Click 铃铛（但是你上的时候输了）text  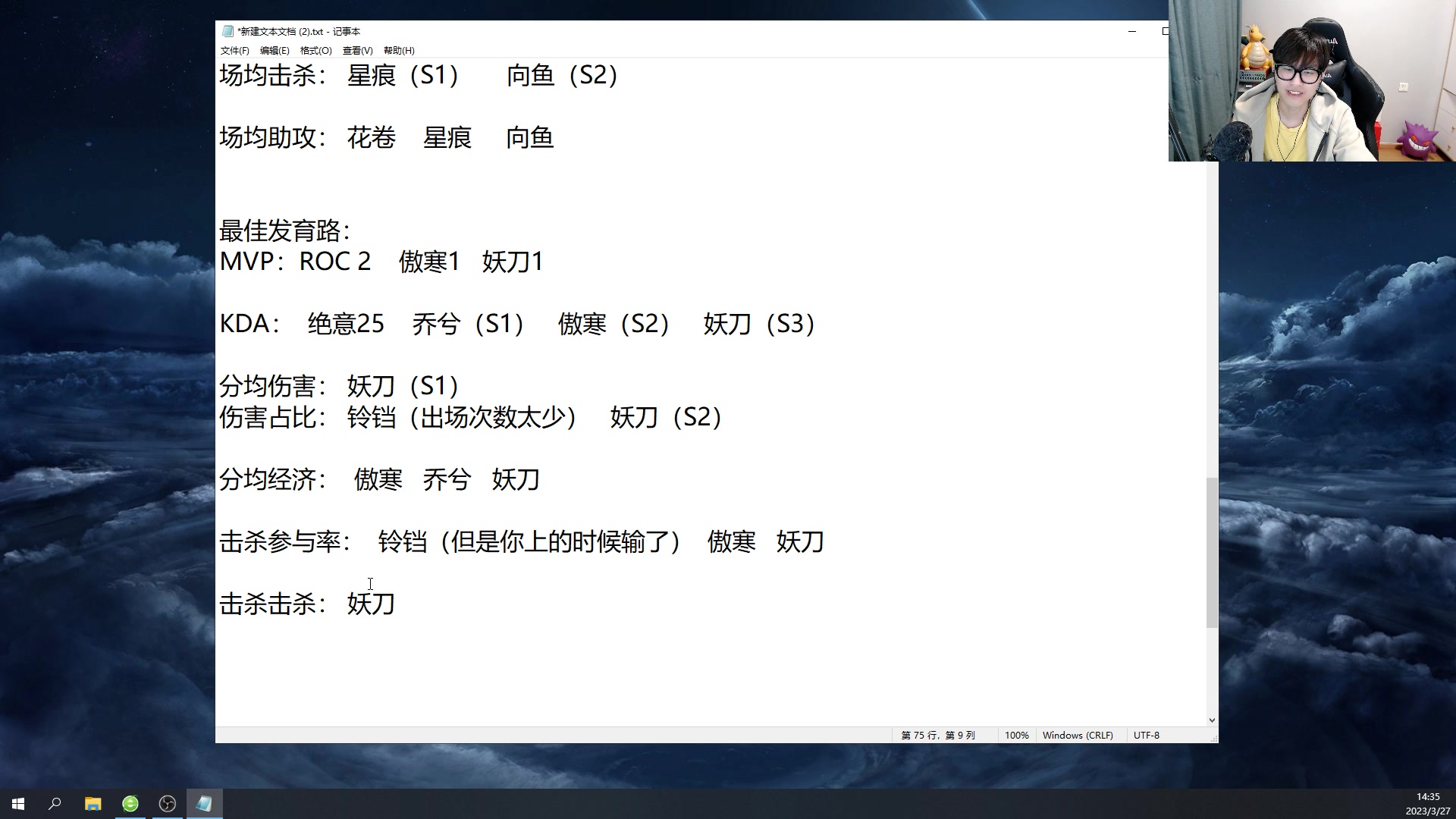(529, 541)
